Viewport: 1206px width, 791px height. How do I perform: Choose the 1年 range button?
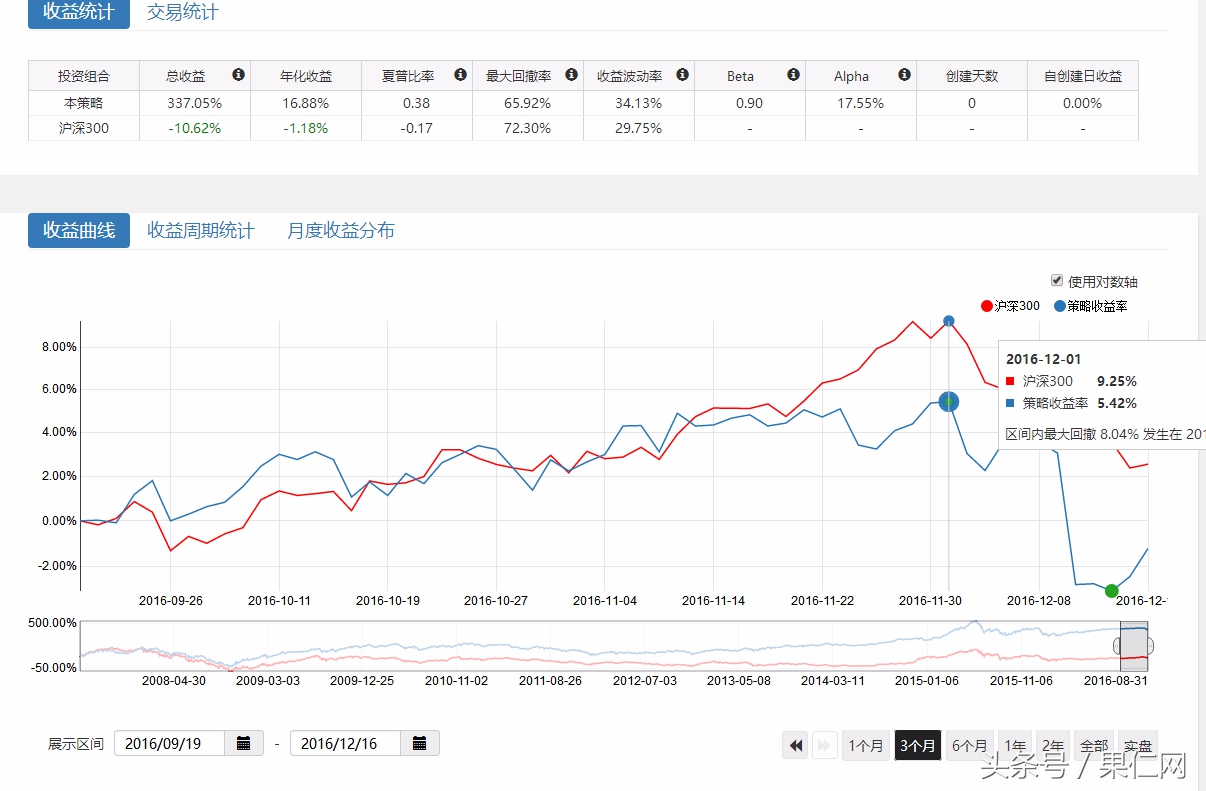click(x=1015, y=746)
